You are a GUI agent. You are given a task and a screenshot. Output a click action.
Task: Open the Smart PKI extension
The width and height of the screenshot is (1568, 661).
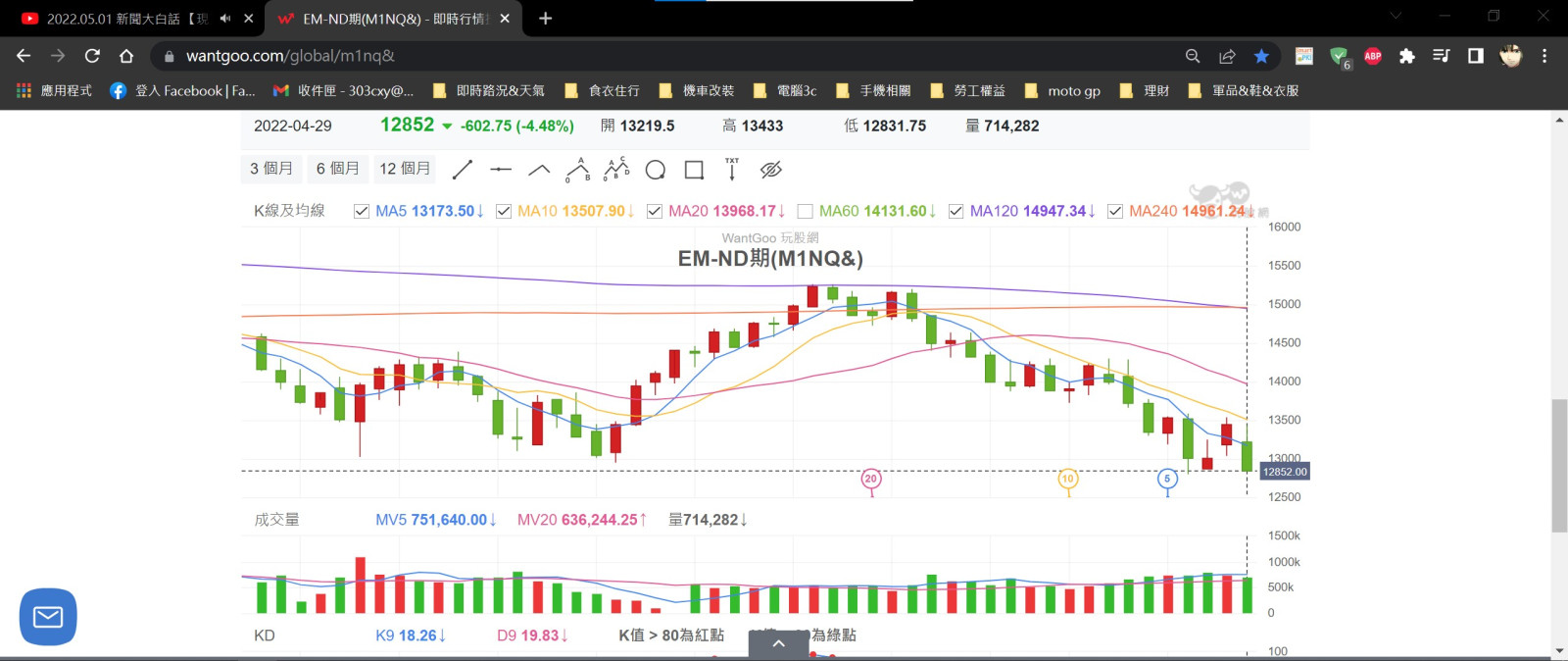[1304, 56]
